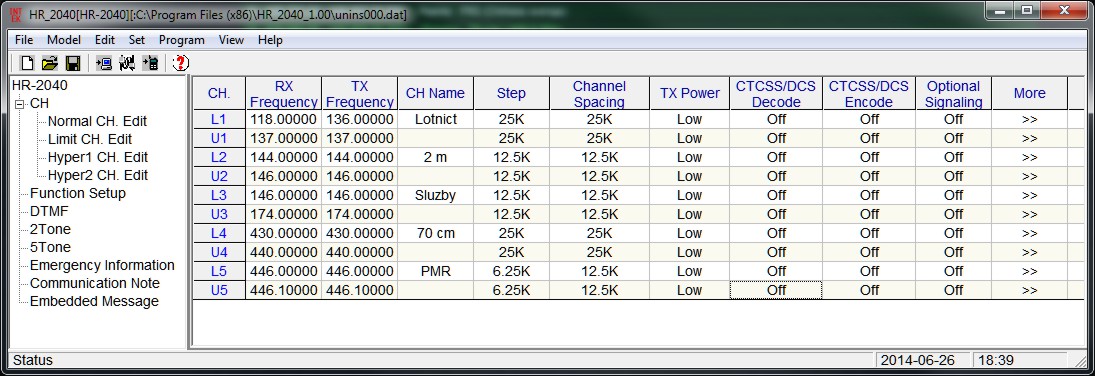Read data from radio to PC icon
The width and height of the screenshot is (1095, 376).
coord(104,63)
